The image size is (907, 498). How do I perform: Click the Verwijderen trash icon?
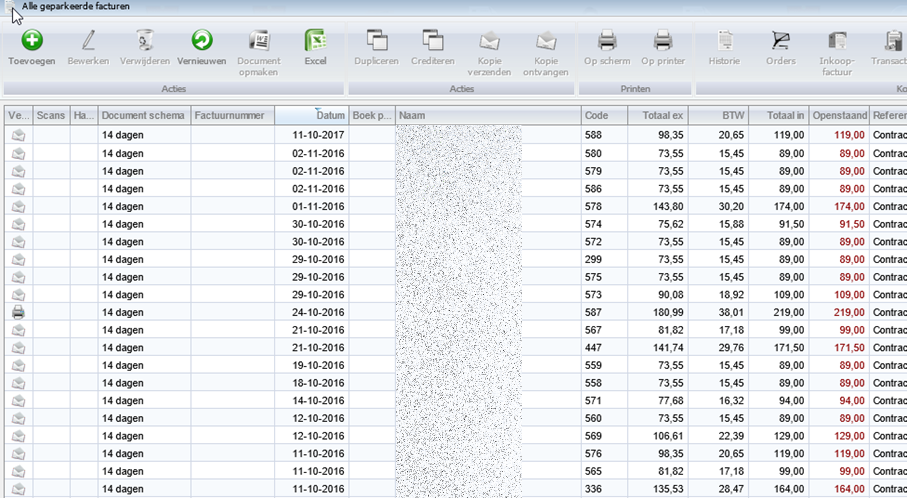click(146, 42)
